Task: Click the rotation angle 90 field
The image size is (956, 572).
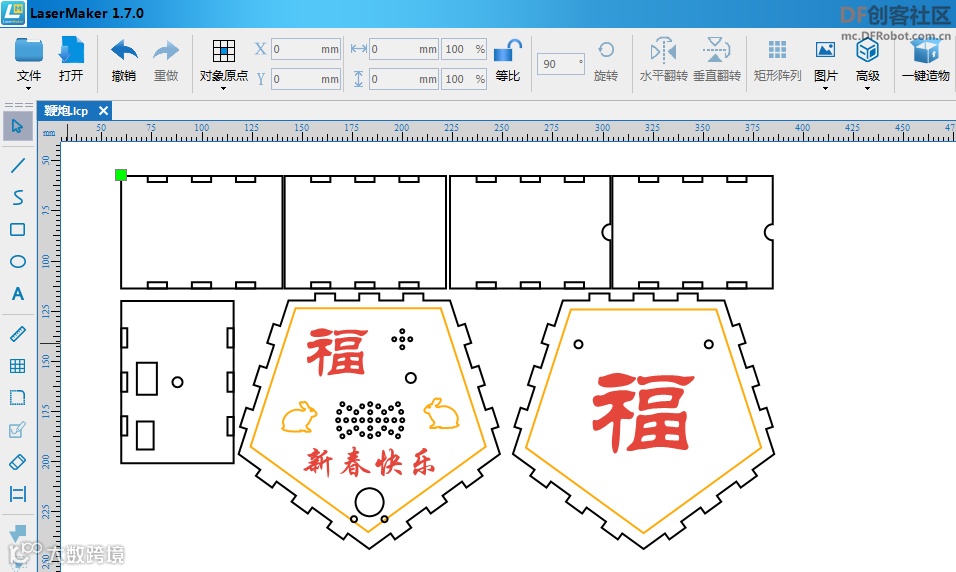Action: [561, 64]
